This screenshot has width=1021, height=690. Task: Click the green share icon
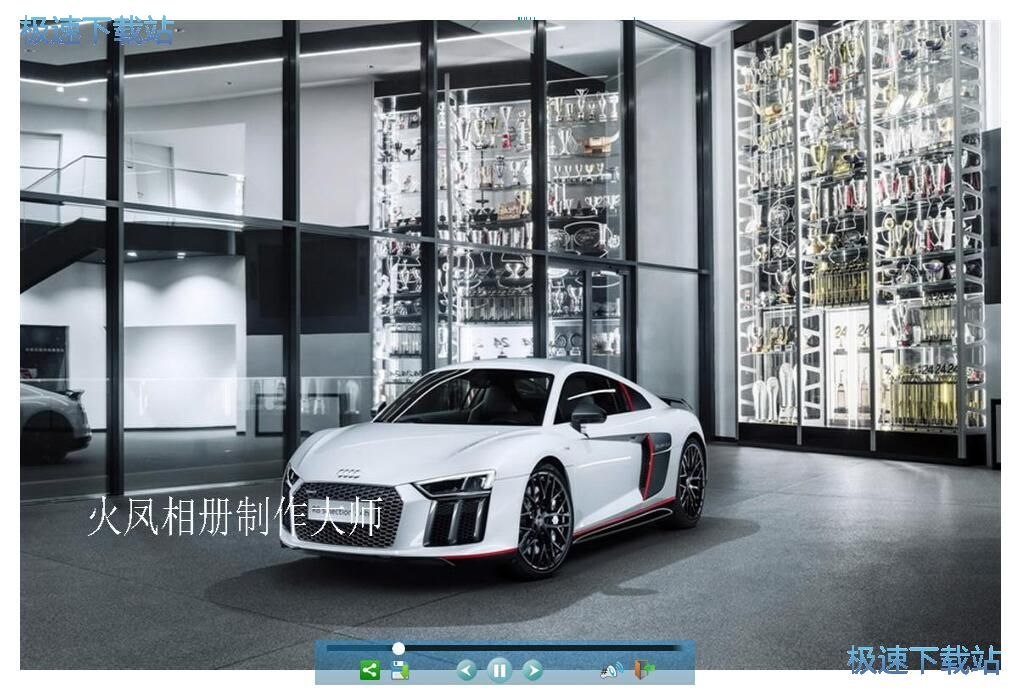tap(369, 670)
